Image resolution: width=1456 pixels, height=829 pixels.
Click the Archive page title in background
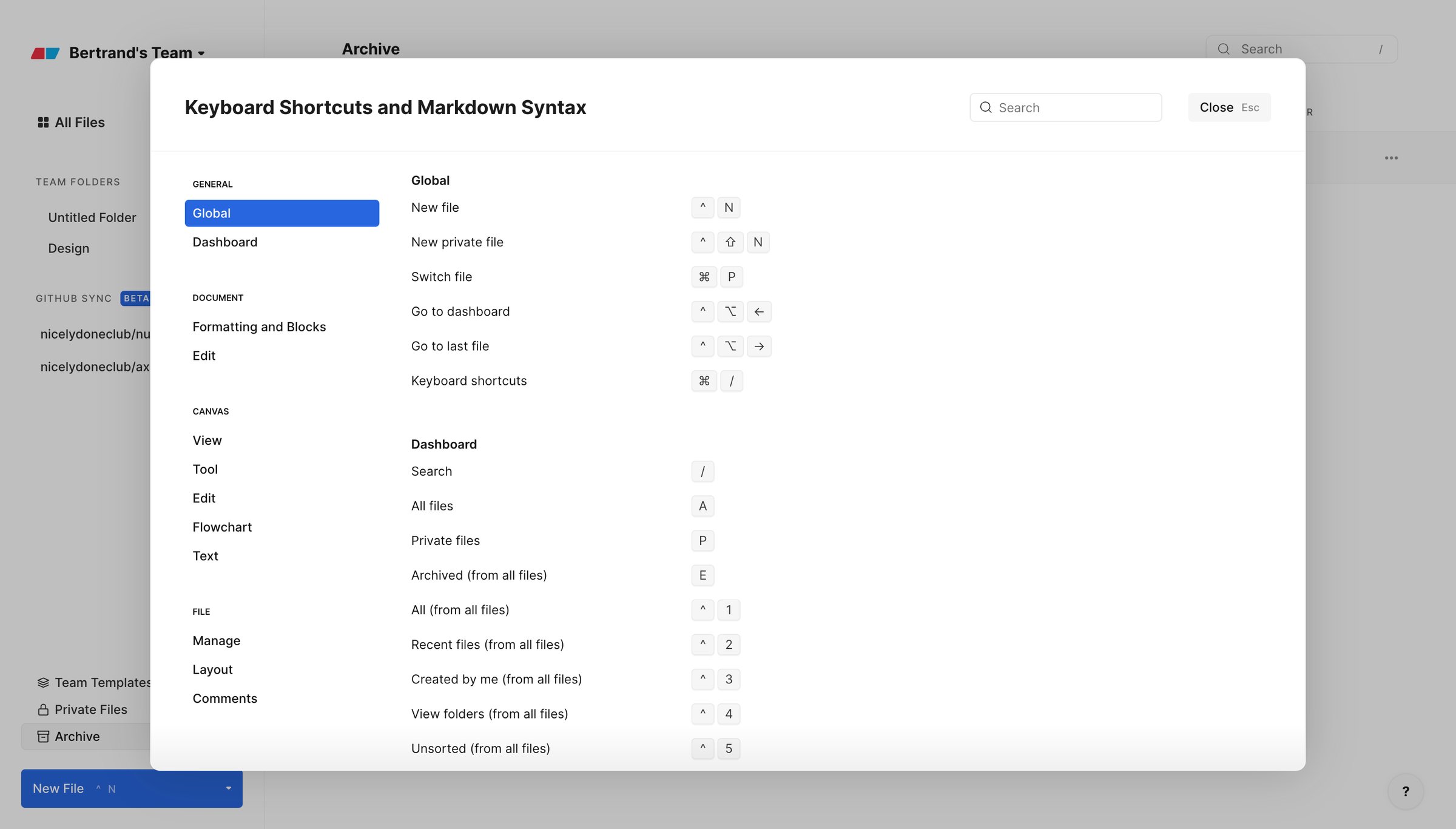371,49
